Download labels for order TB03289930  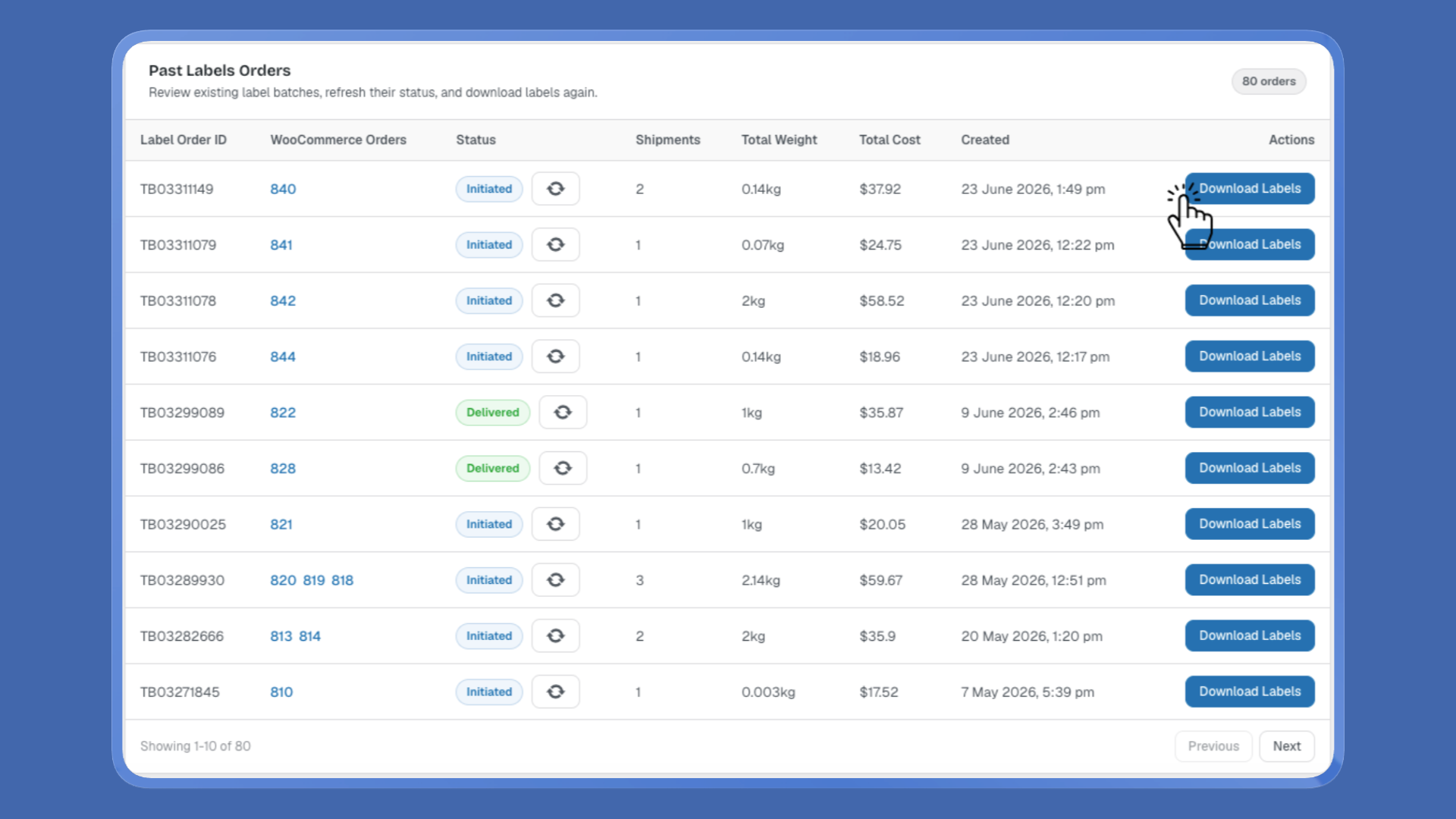pos(1250,580)
